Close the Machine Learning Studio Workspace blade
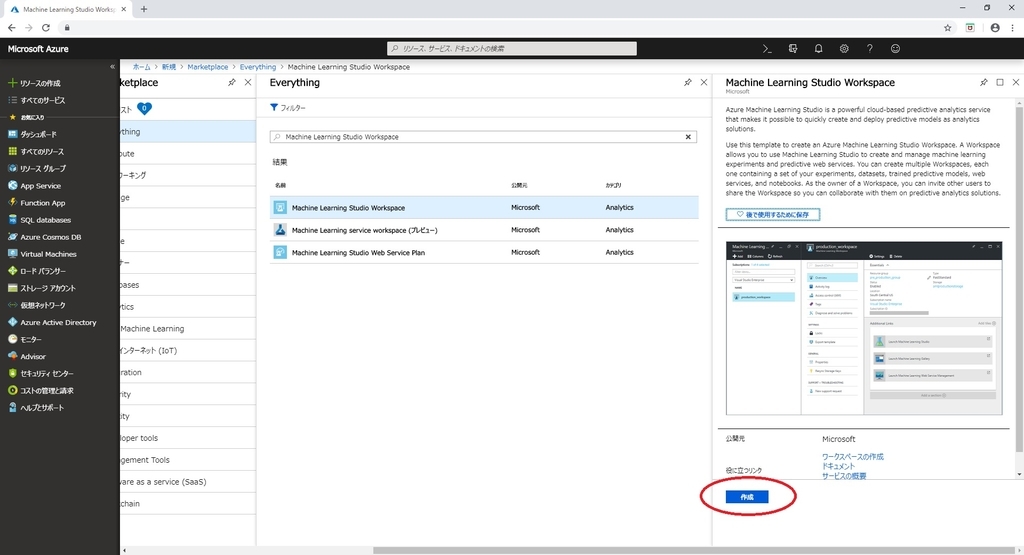The width and height of the screenshot is (1024, 555). [x=1016, y=82]
